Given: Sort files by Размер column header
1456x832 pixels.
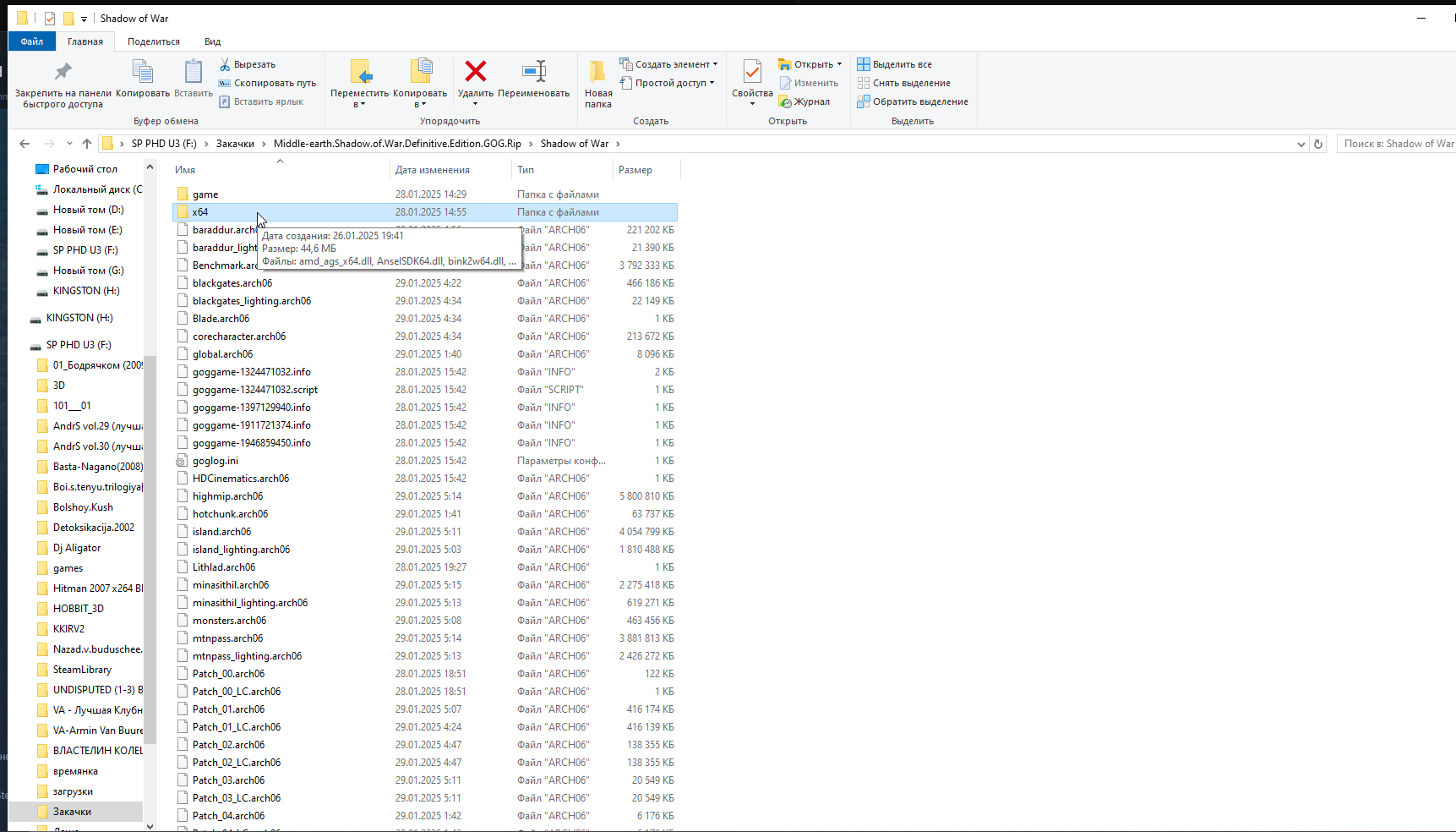Looking at the screenshot, I should coord(646,170).
